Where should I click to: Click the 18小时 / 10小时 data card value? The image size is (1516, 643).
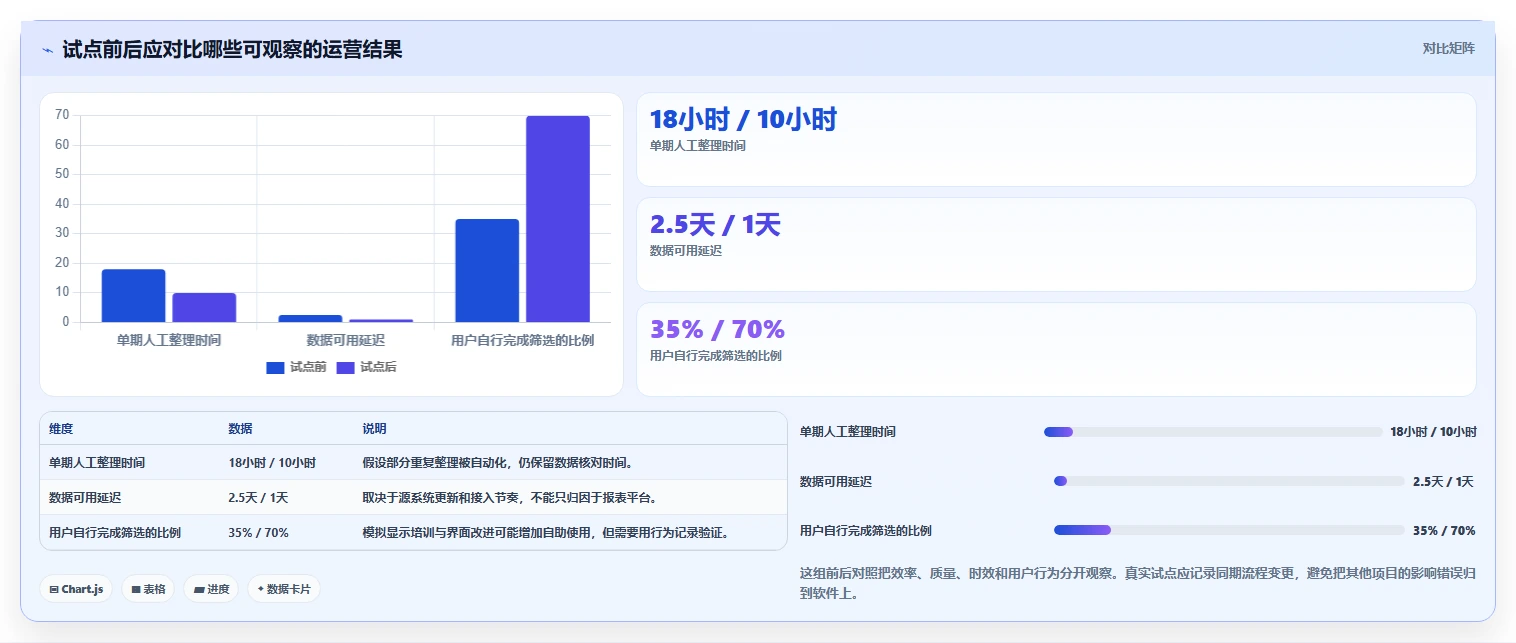(x=743, y=120)
